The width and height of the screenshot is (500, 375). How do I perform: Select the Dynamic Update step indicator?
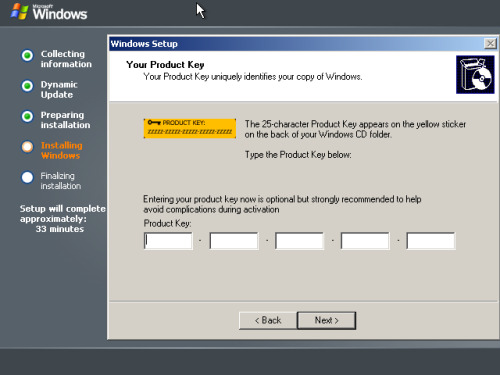pyautogui.click(x=27, y=86)
